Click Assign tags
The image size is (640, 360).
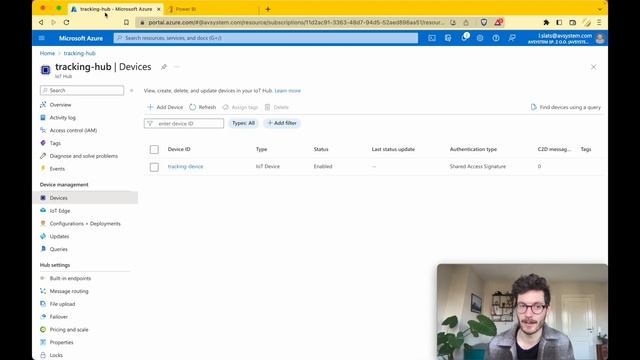(240, 107)
